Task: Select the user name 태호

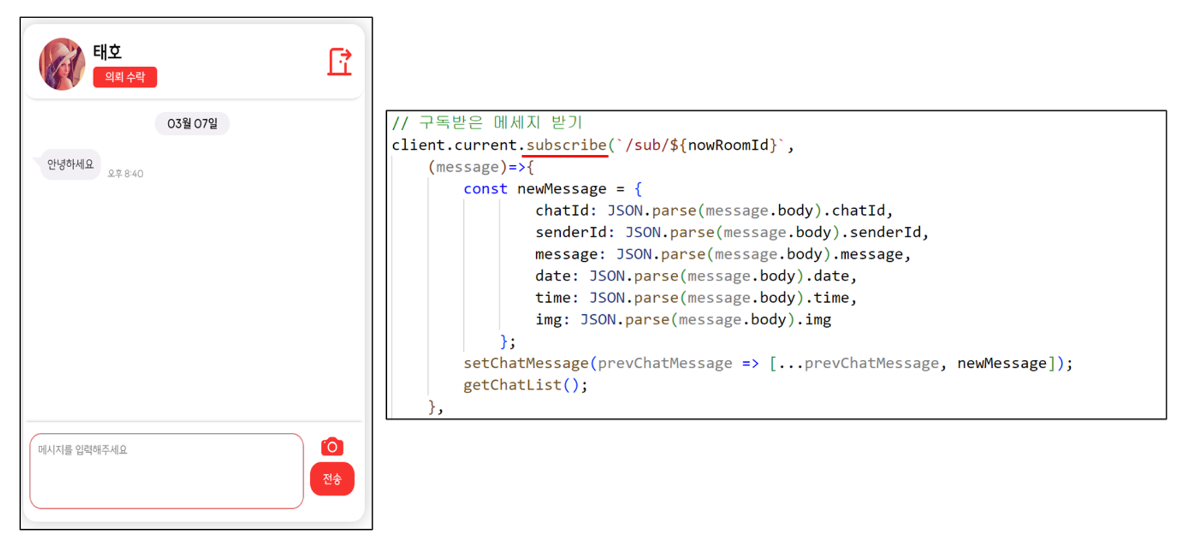Action: [108, 52]
